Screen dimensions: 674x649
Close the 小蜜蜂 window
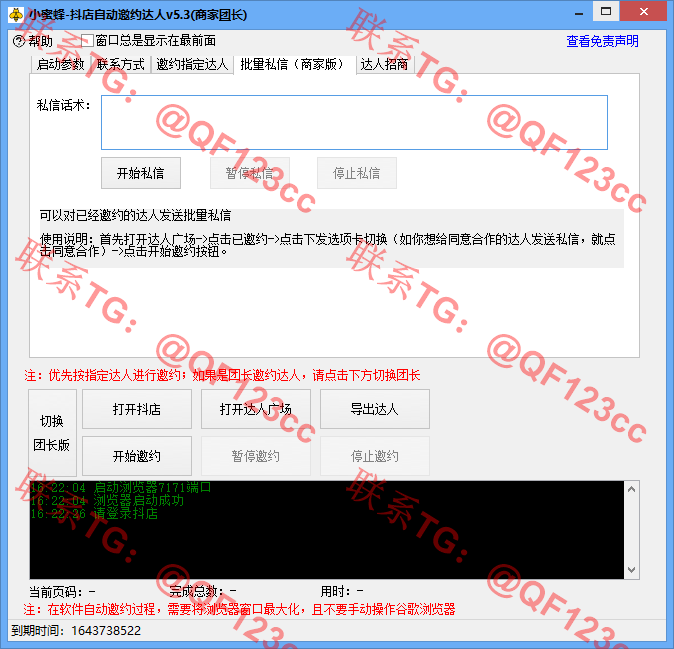643,12
